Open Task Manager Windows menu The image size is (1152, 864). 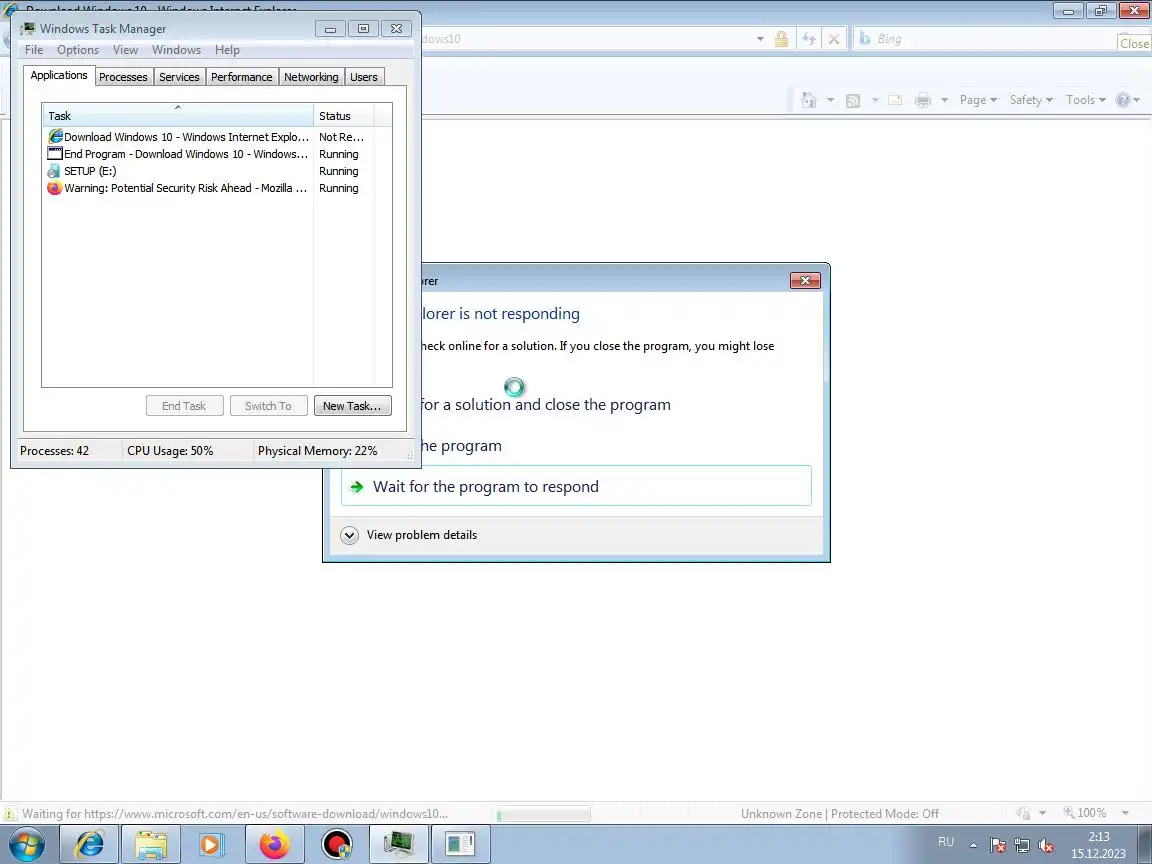click(176, 50)
